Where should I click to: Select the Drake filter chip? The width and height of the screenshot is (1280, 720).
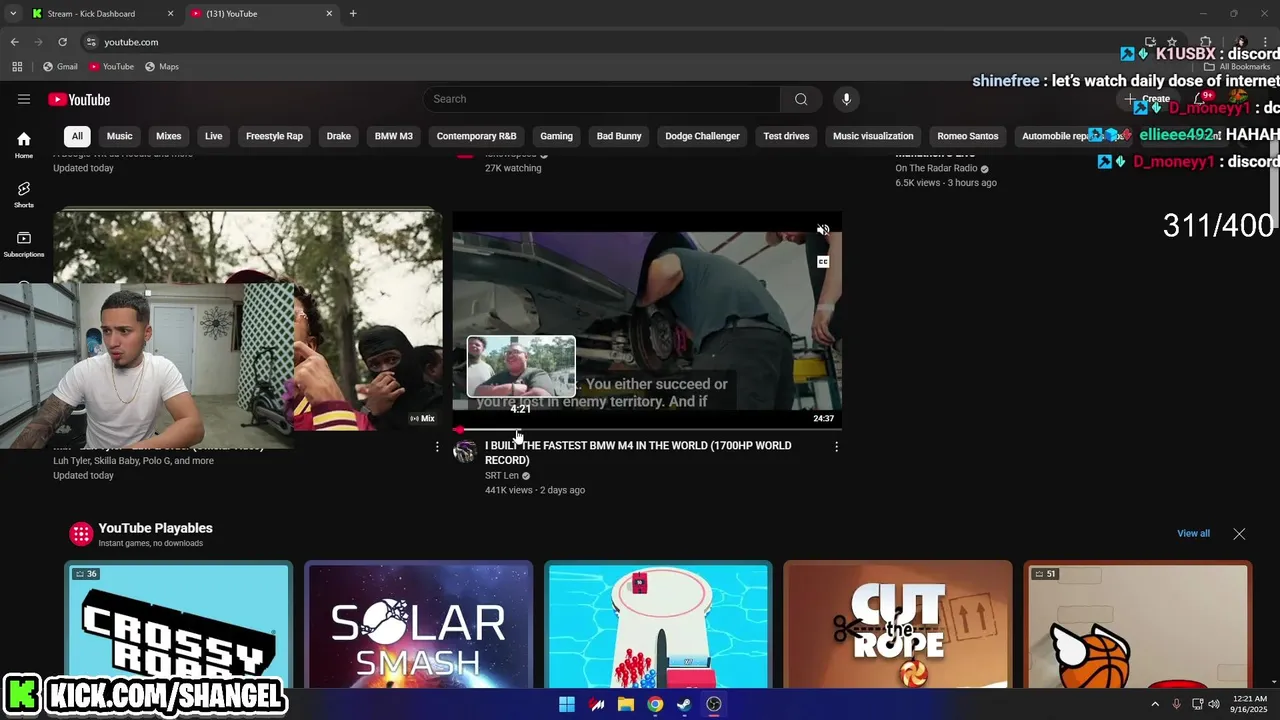coord(339,136)
